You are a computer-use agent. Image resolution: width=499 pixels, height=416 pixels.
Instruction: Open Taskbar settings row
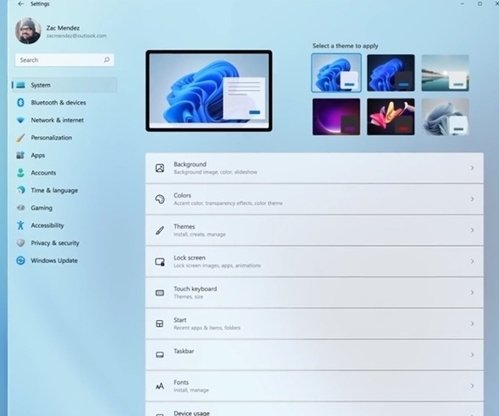[314, 355]
